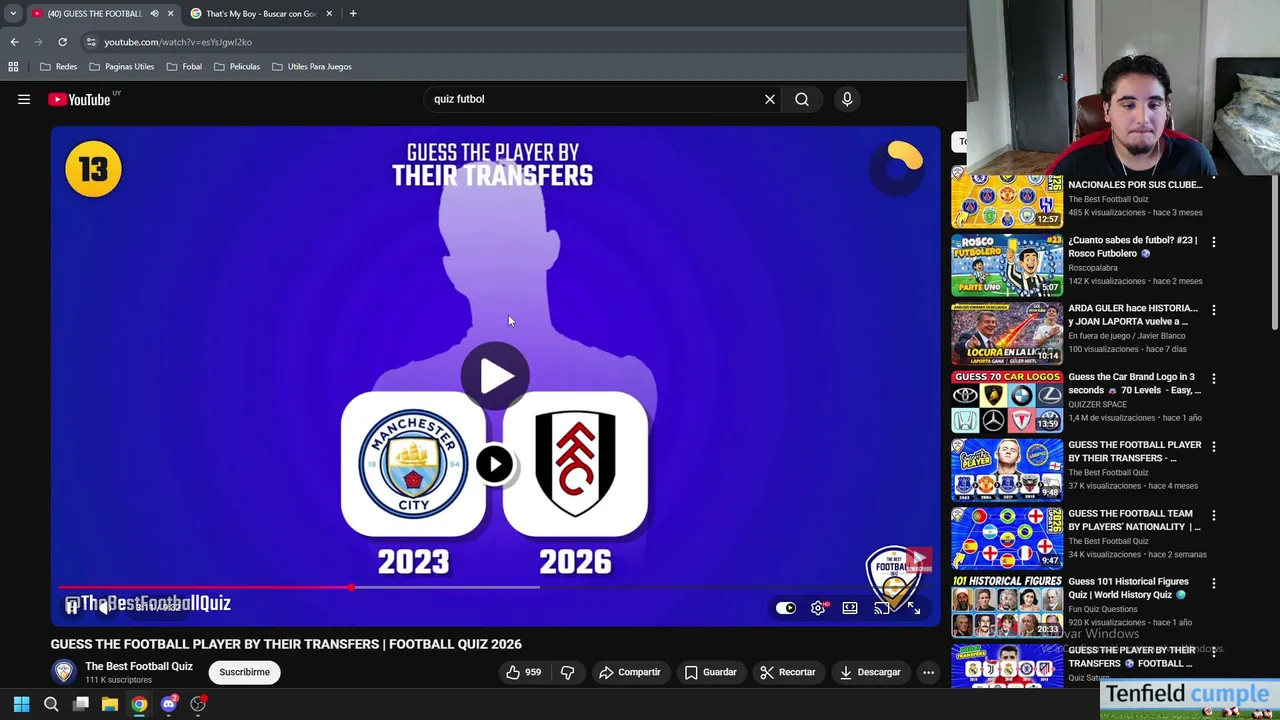Download video via Descargar
This screenshot has width=1280, height=720.
(870, 672)
